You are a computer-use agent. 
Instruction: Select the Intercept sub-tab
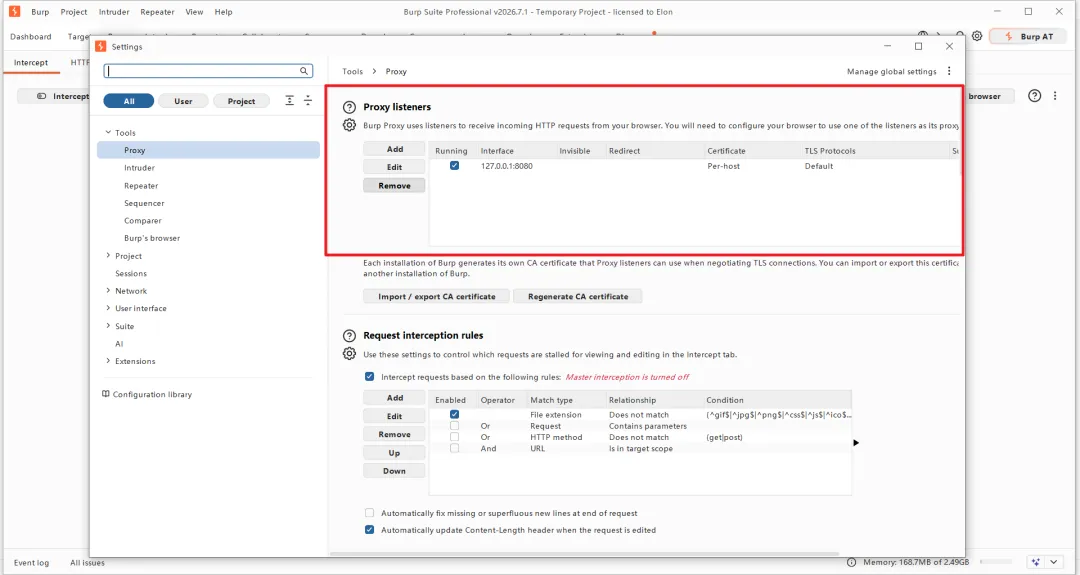(31, 63)
